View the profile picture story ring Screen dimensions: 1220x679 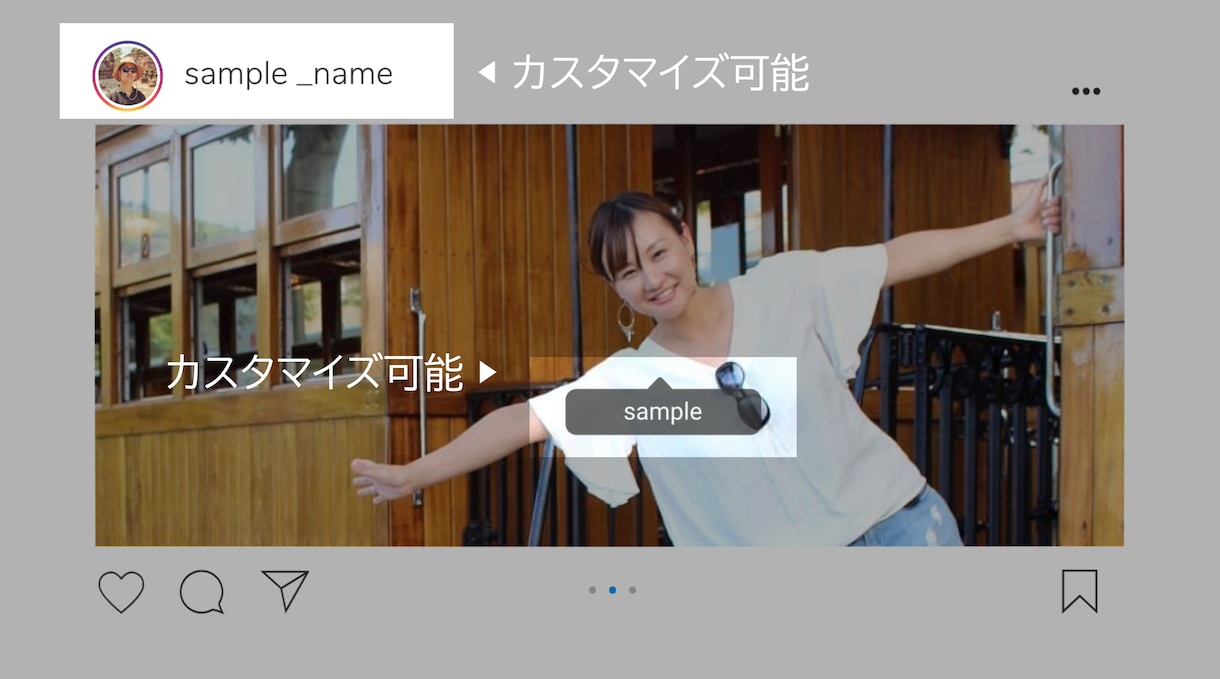point(127,75)
